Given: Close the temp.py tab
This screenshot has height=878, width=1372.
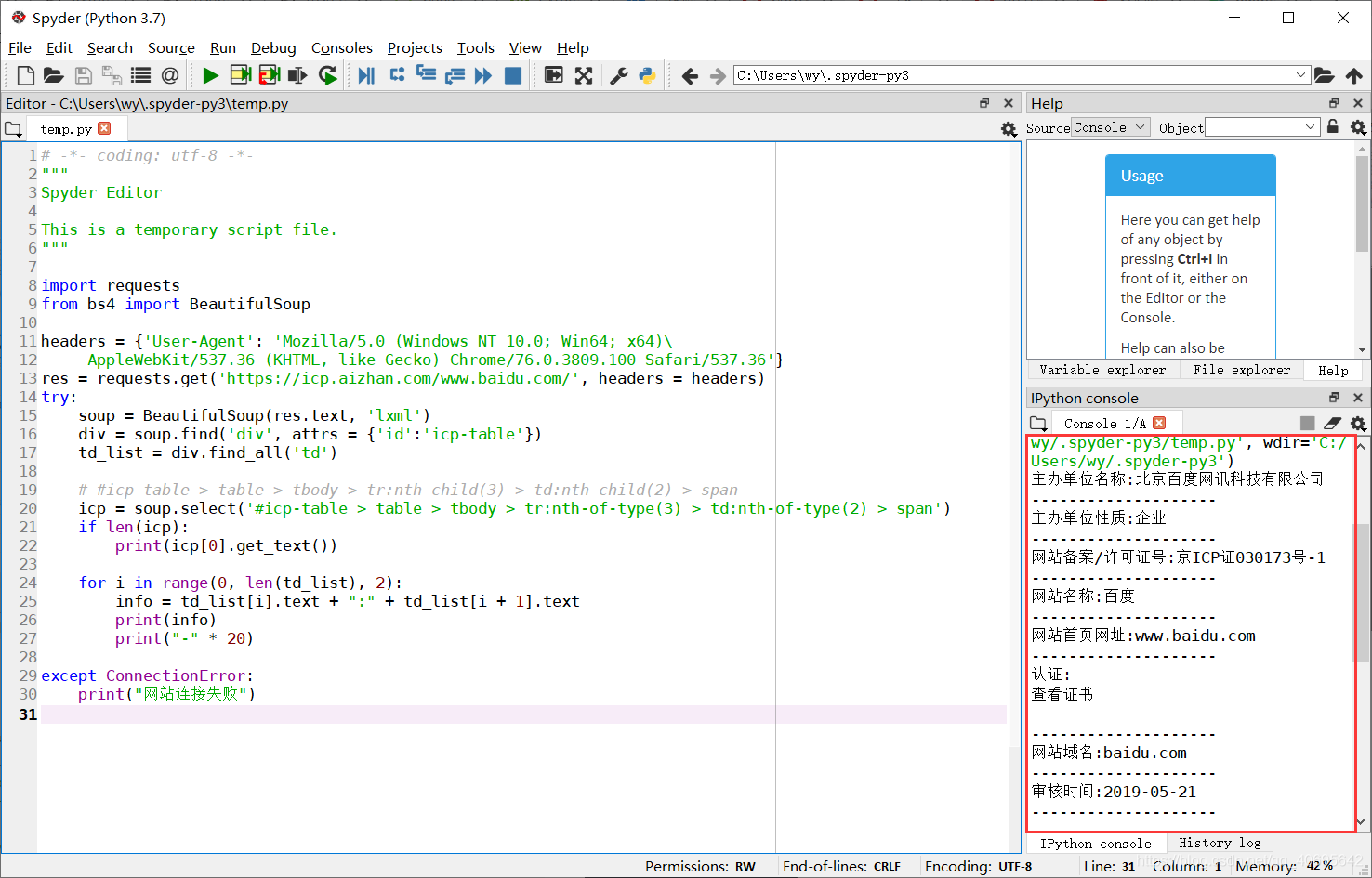Looking at the screenshot, I should point(104,128).
